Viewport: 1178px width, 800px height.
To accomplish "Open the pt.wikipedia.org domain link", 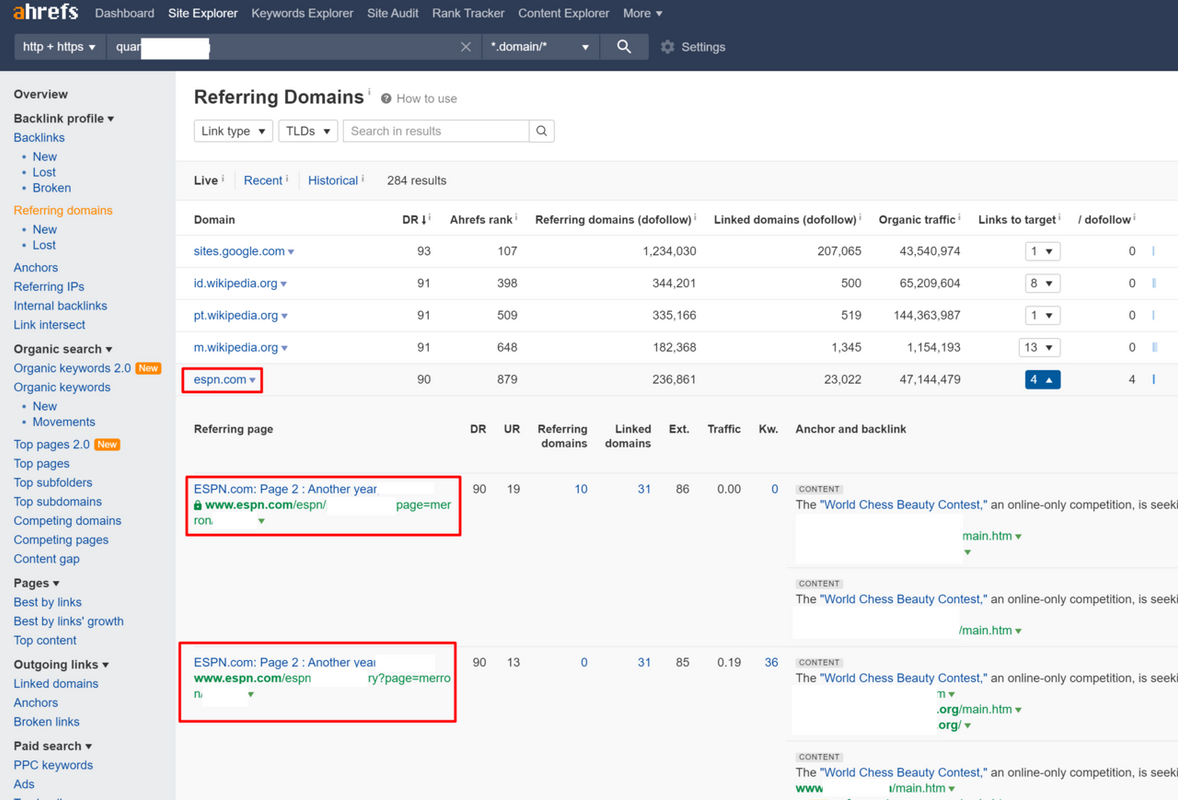I will [236, 315].
